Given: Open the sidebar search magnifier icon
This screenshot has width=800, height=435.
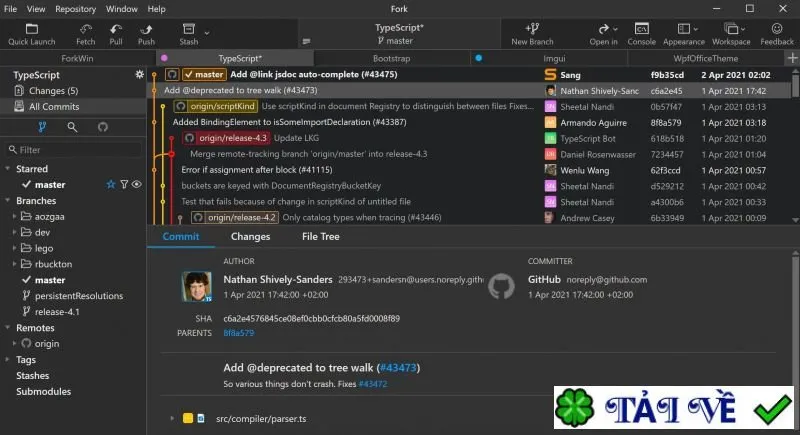Looking at the screenshot, I should (72, 127).
